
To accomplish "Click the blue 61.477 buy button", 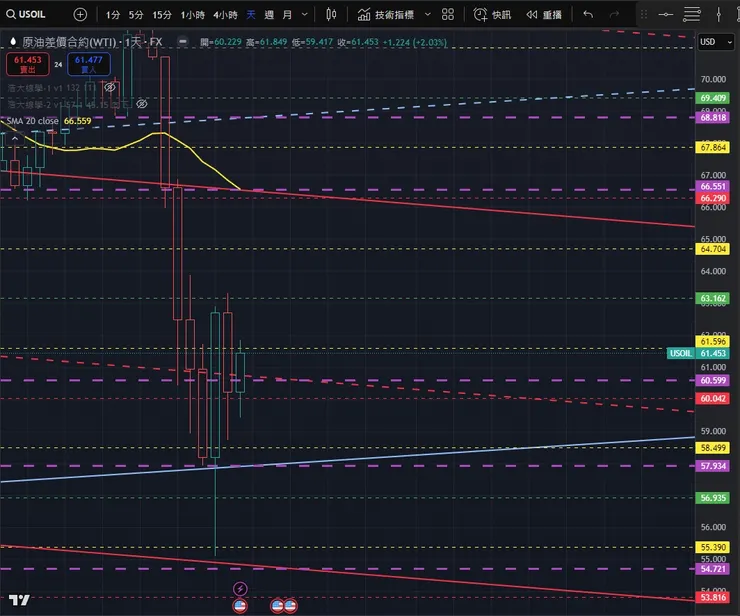I will click(89, 64).
